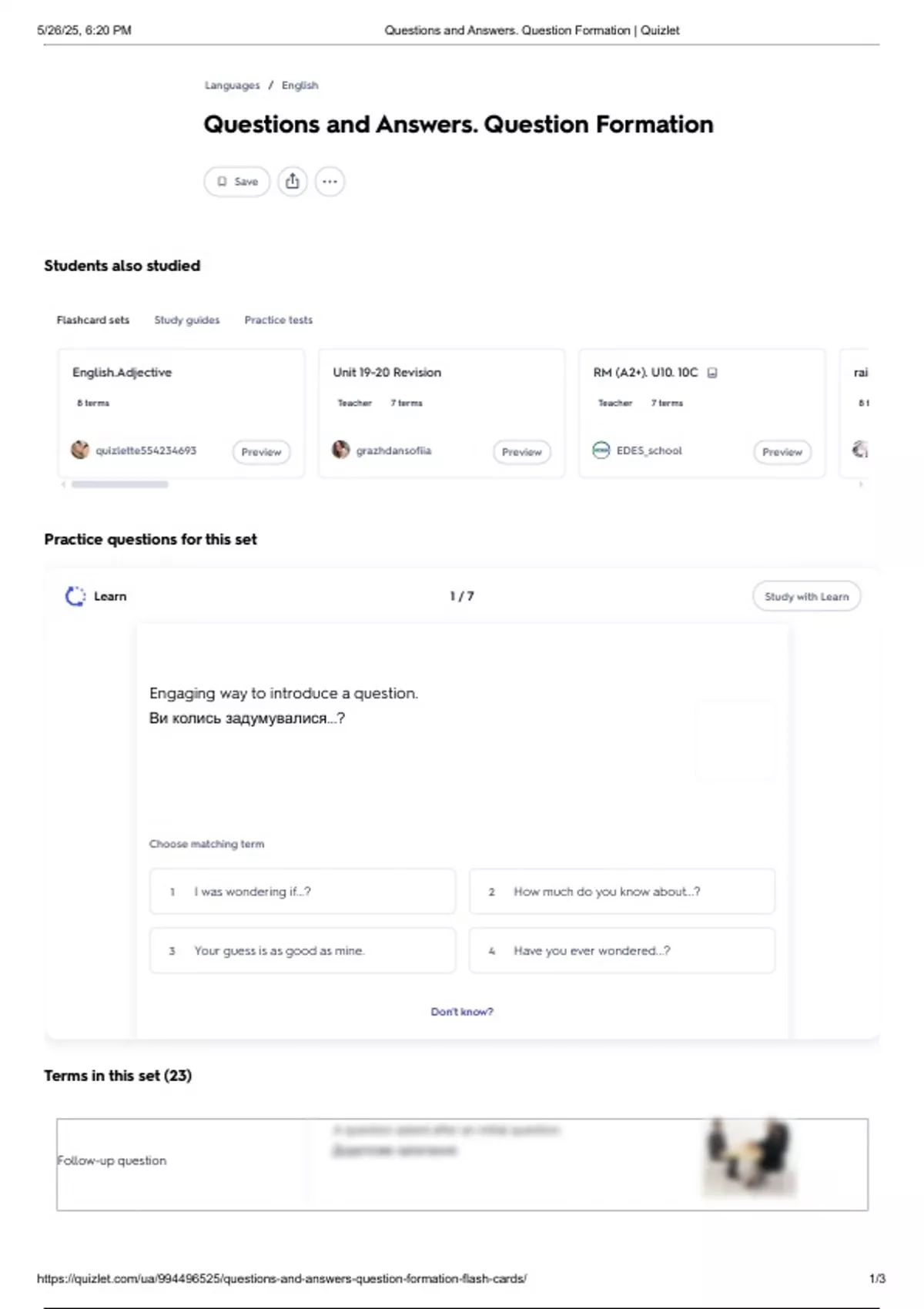
Task: Choose answer "Have you ever wondered...?"
Action: coord(622,951)
